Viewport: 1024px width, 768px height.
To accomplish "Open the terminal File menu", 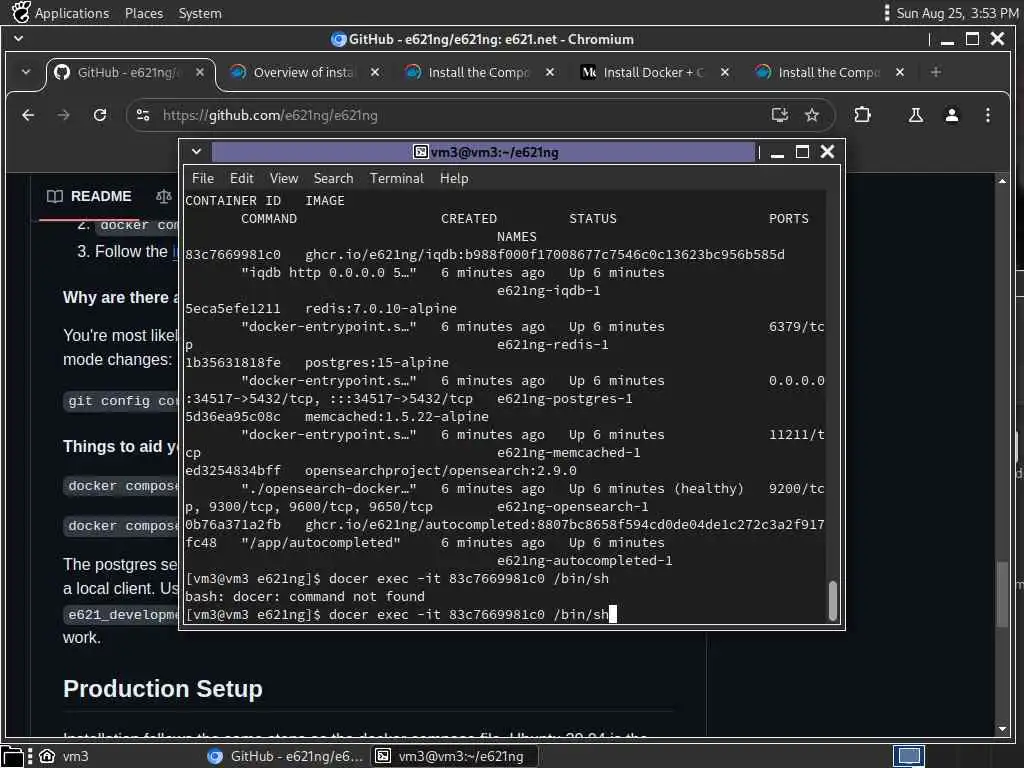I will tap(202, 178).
